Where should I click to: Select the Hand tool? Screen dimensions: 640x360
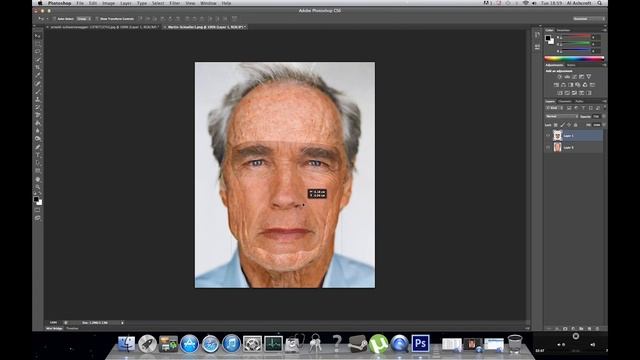38,179
